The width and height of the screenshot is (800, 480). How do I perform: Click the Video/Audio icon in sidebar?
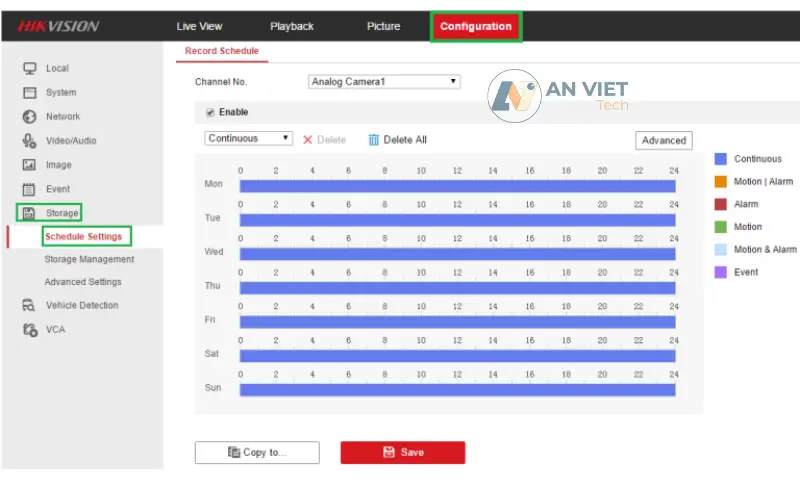[29, 141]
